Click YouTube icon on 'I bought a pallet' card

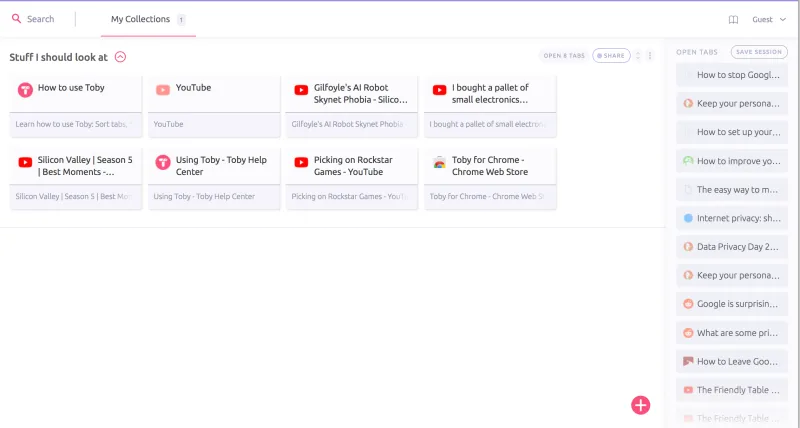tap(439, 90)
